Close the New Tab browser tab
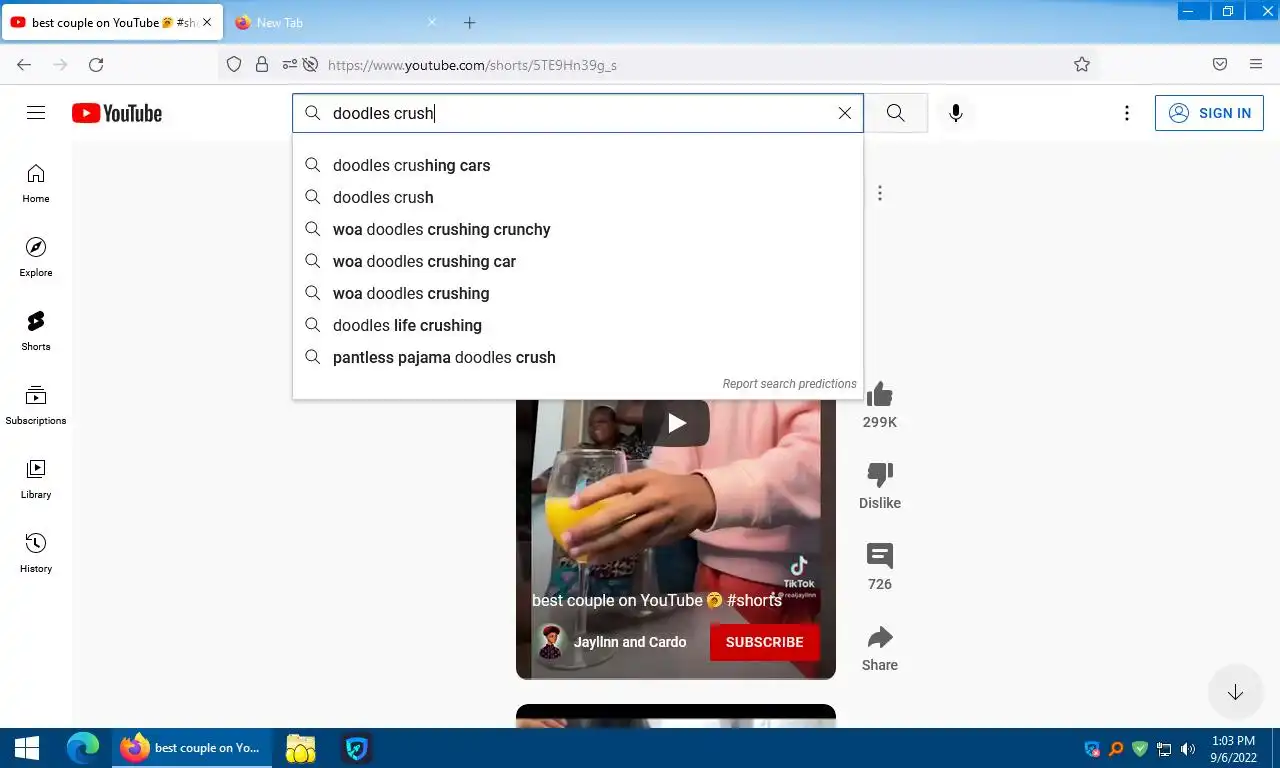 pos(432,22)
